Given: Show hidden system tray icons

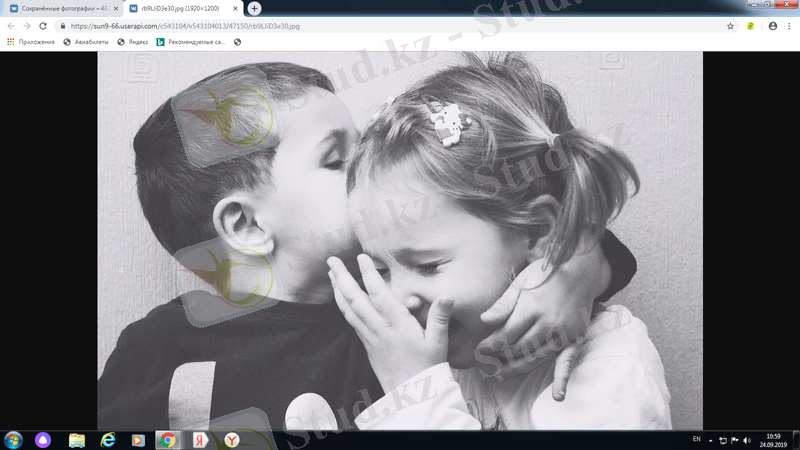Looking at the screenshot, I should [x=710, y=440].
